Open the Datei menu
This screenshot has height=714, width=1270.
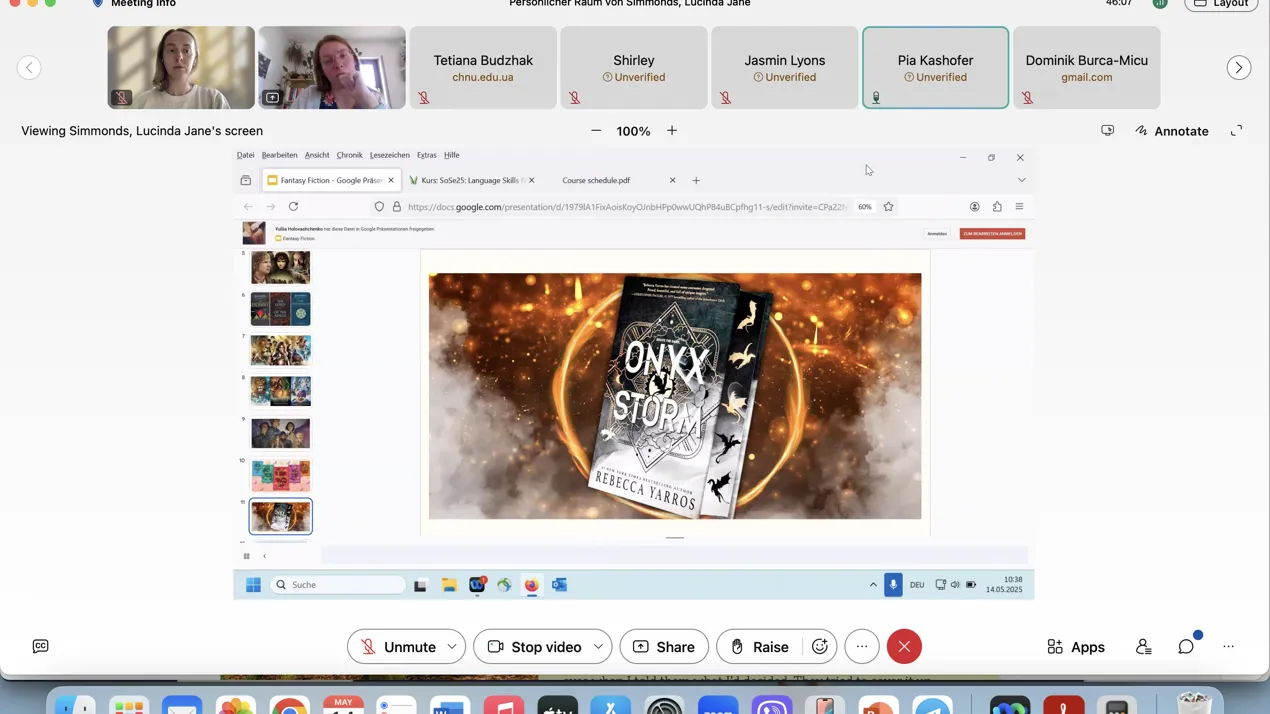tap(245, 155)
